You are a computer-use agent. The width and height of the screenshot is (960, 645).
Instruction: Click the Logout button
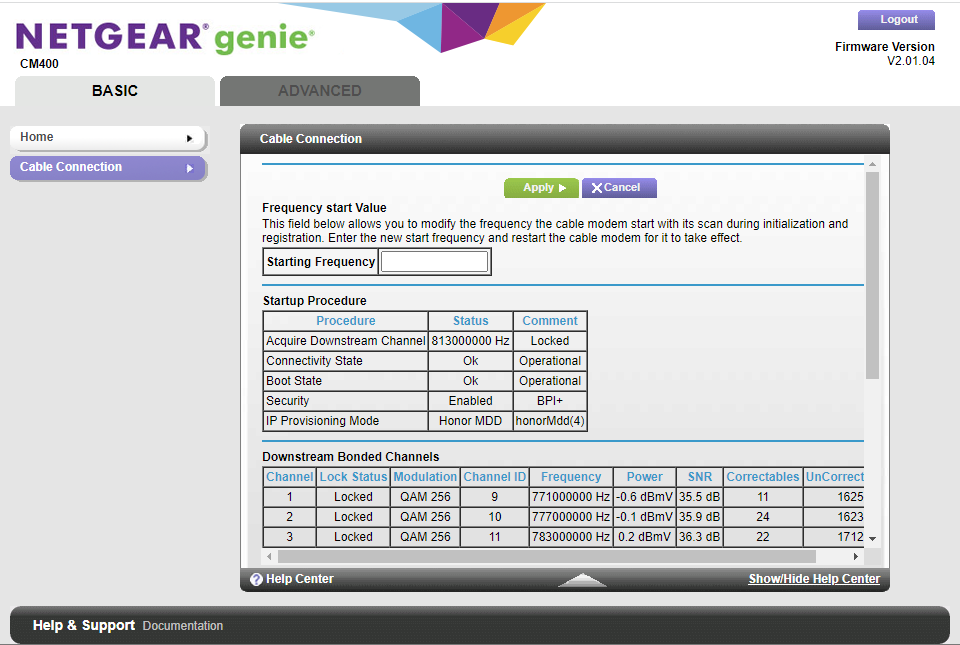click(898, 20)
